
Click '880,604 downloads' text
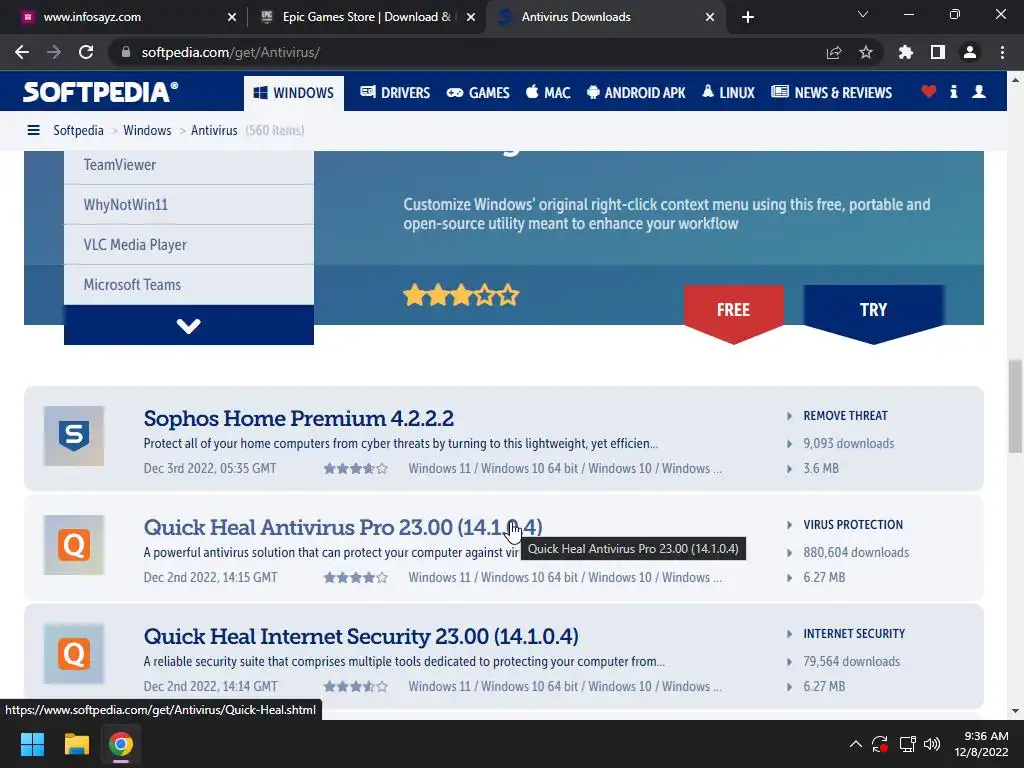(x=856, y=552)
